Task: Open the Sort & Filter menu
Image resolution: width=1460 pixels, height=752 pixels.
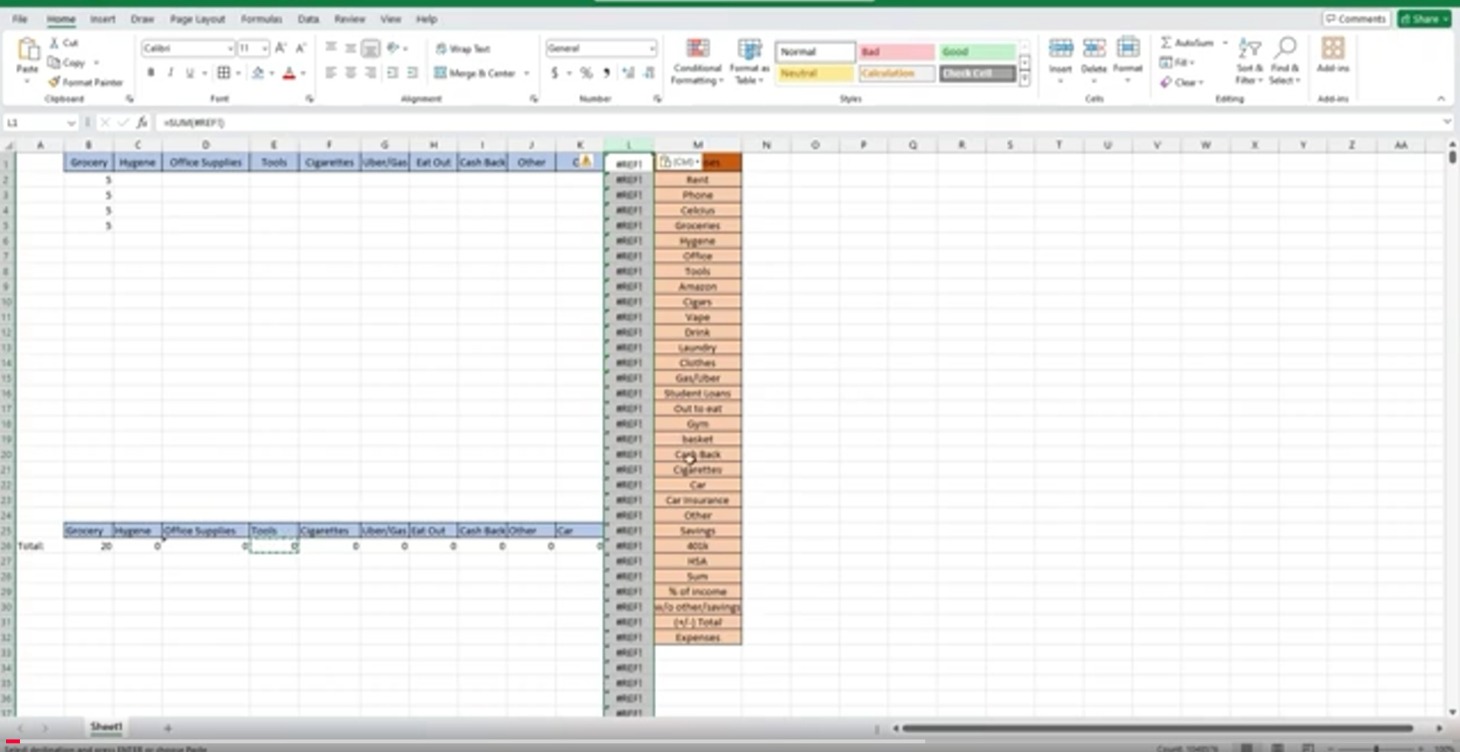Action: 1249,61
